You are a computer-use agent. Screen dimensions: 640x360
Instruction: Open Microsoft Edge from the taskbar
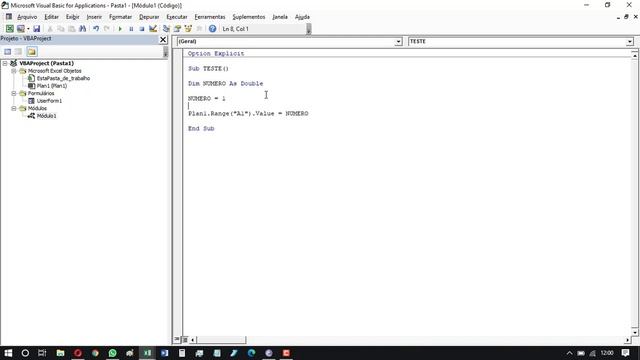pyautogui.click(x=251, y=353)
